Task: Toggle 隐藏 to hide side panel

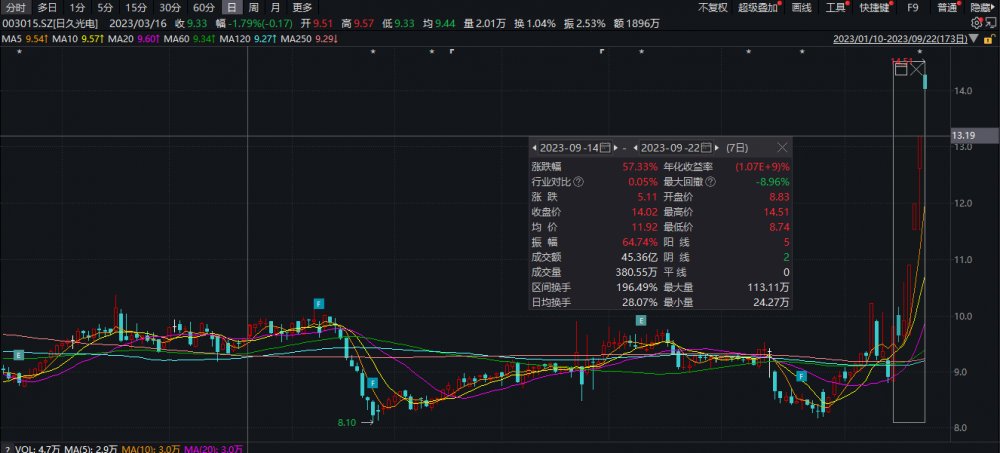Action: 983,8
